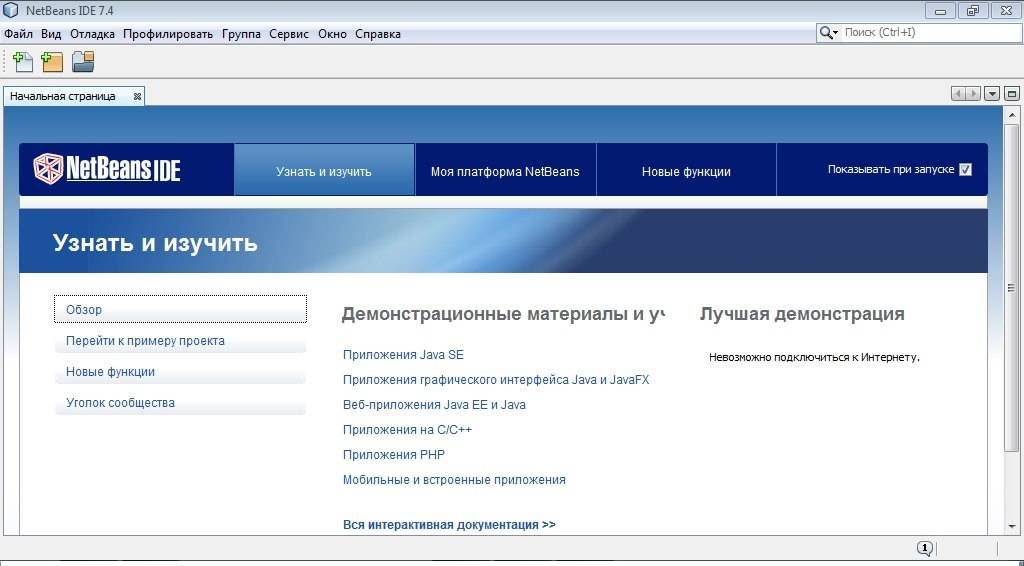Click the vertical scrollbar up arrow

coord(1012,115)
